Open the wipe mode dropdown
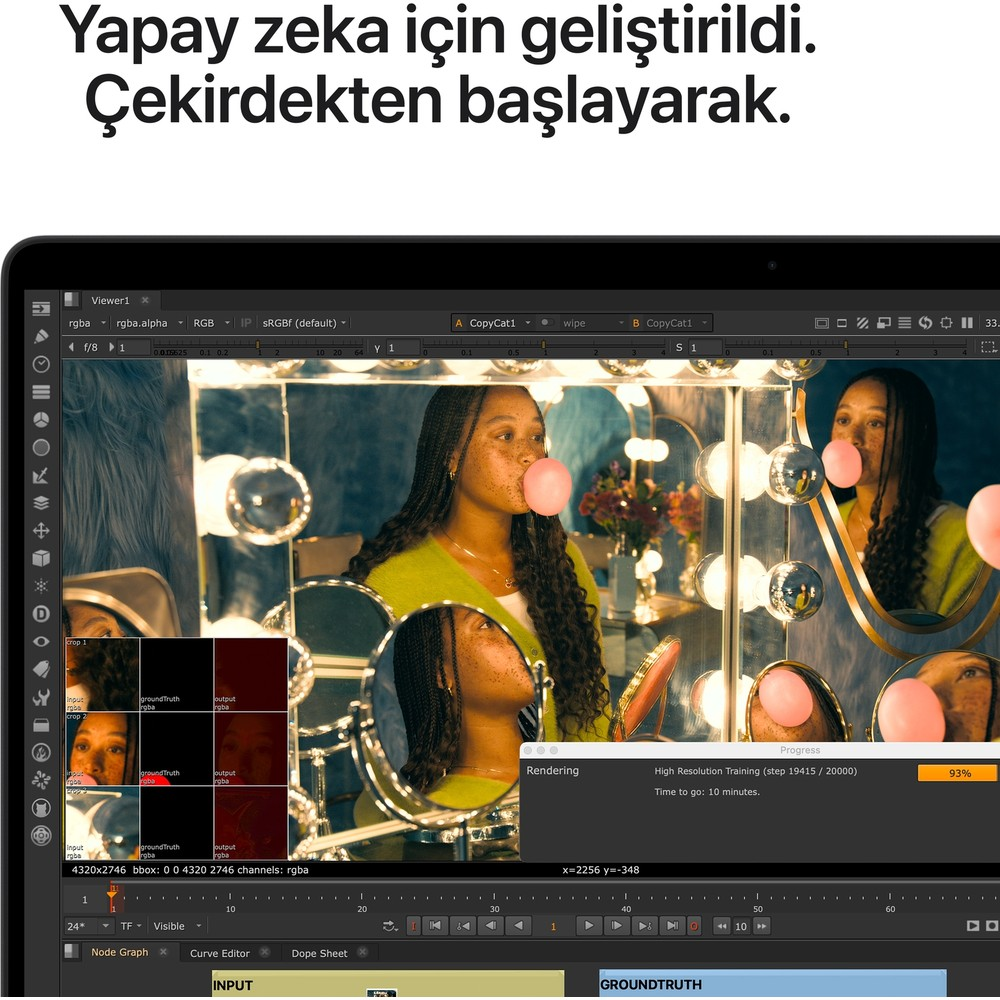 [x=592, y=323]
